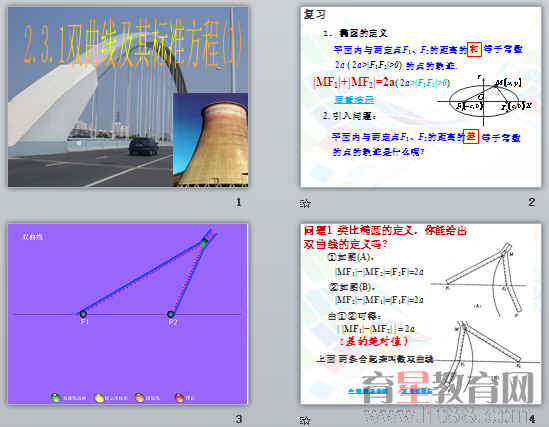This screenshot has height=427, width=549.
Task: Click the animation star icon under slide 4
Action: (x=305, y=420)
